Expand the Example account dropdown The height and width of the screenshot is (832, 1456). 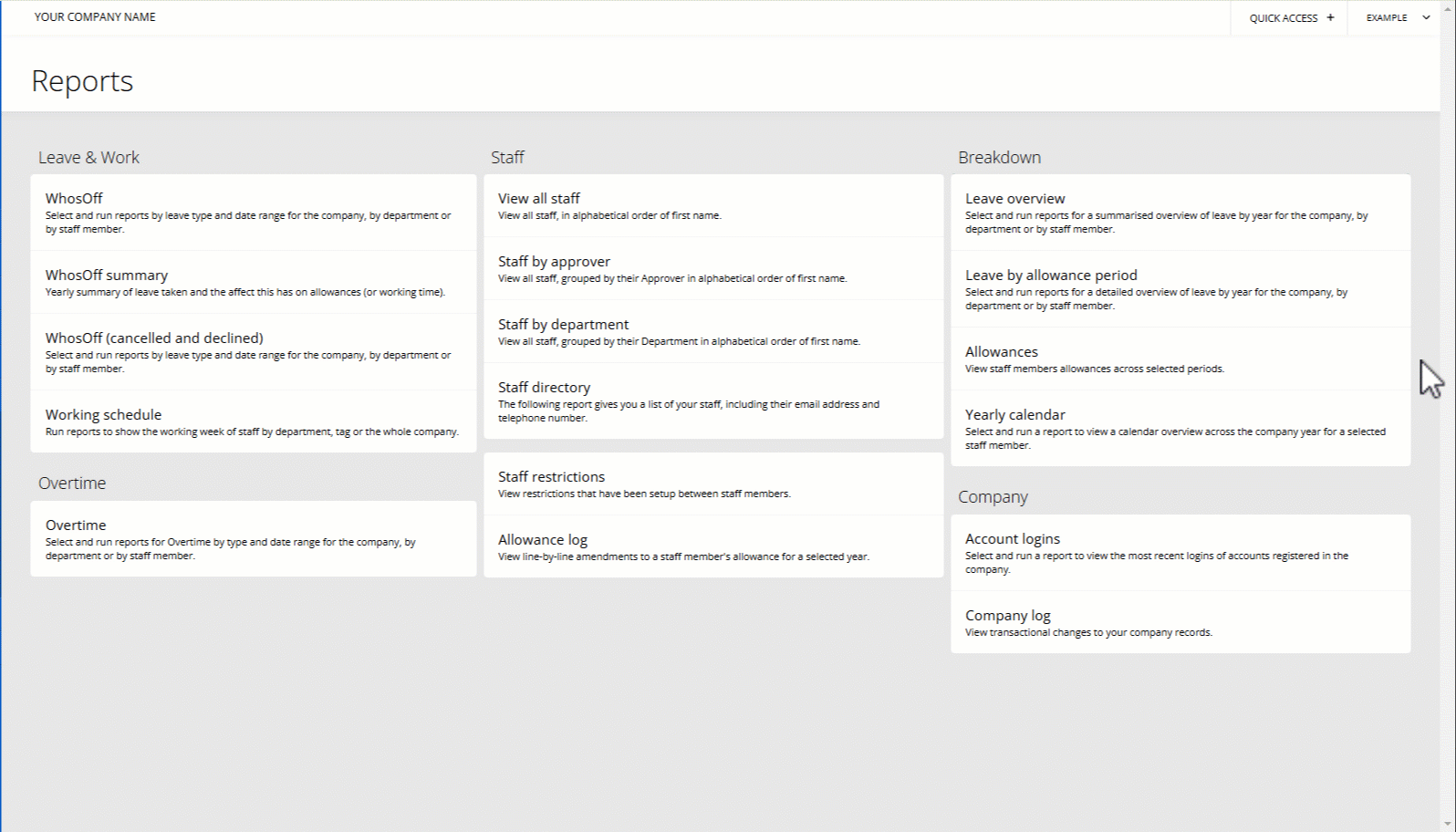point(1399,17)
